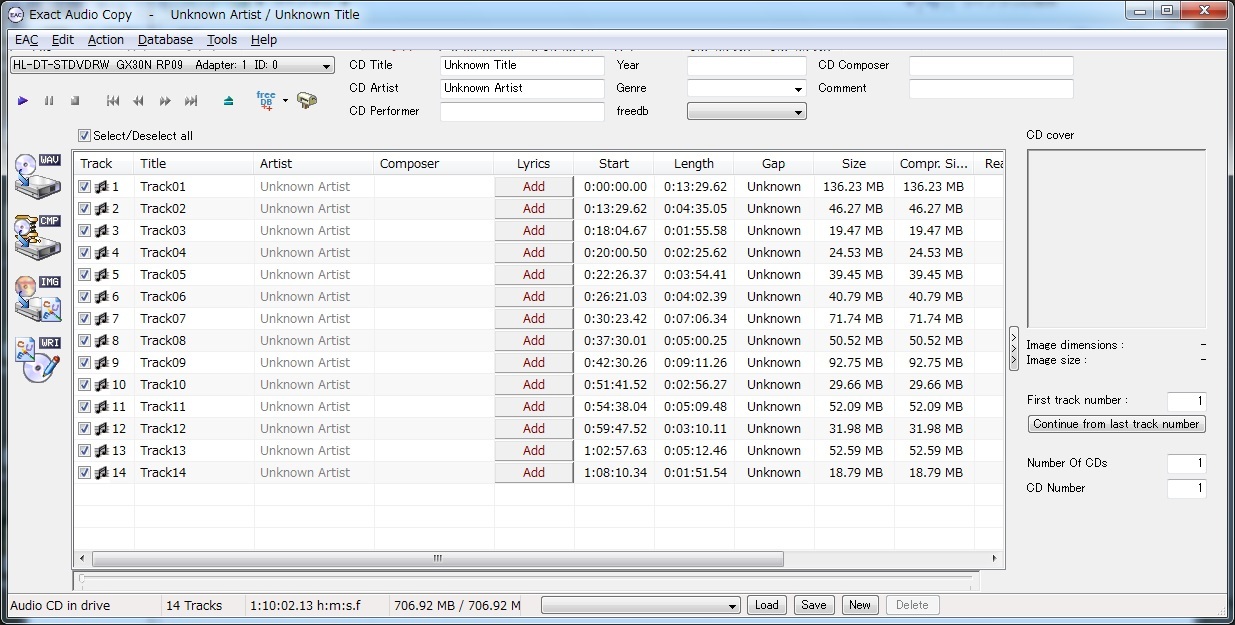Copy selected tracks uncompressed WAV icon
The image size is (1235, 625).
click(38, 178)
